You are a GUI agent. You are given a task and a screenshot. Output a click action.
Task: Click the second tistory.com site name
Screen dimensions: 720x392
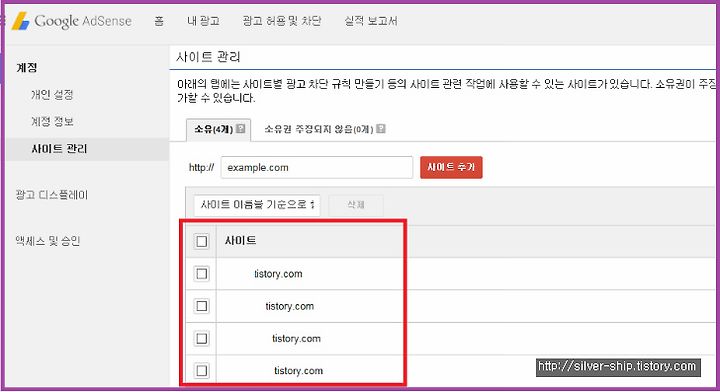click(x=290, y=306)
